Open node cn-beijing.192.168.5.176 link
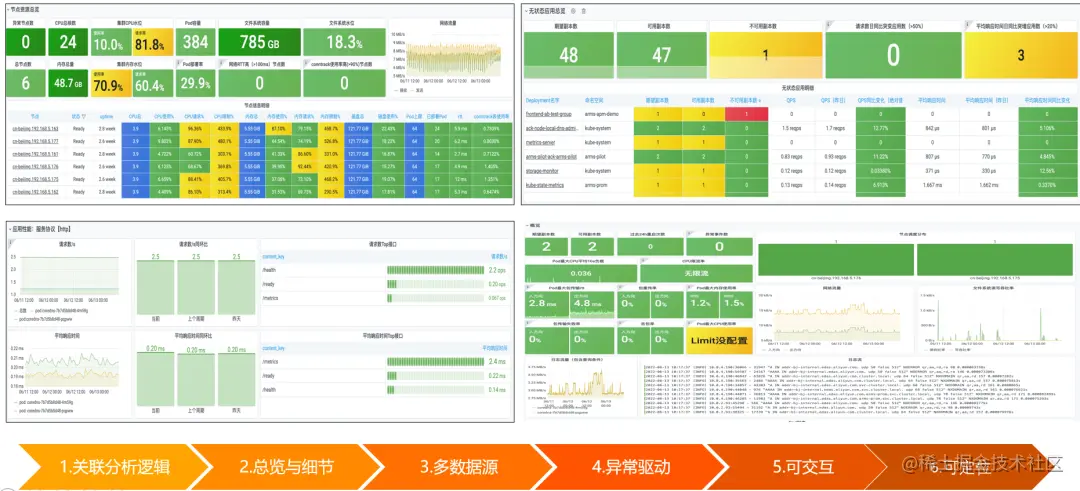This screenshot has height=491, width=1080. 34,166
